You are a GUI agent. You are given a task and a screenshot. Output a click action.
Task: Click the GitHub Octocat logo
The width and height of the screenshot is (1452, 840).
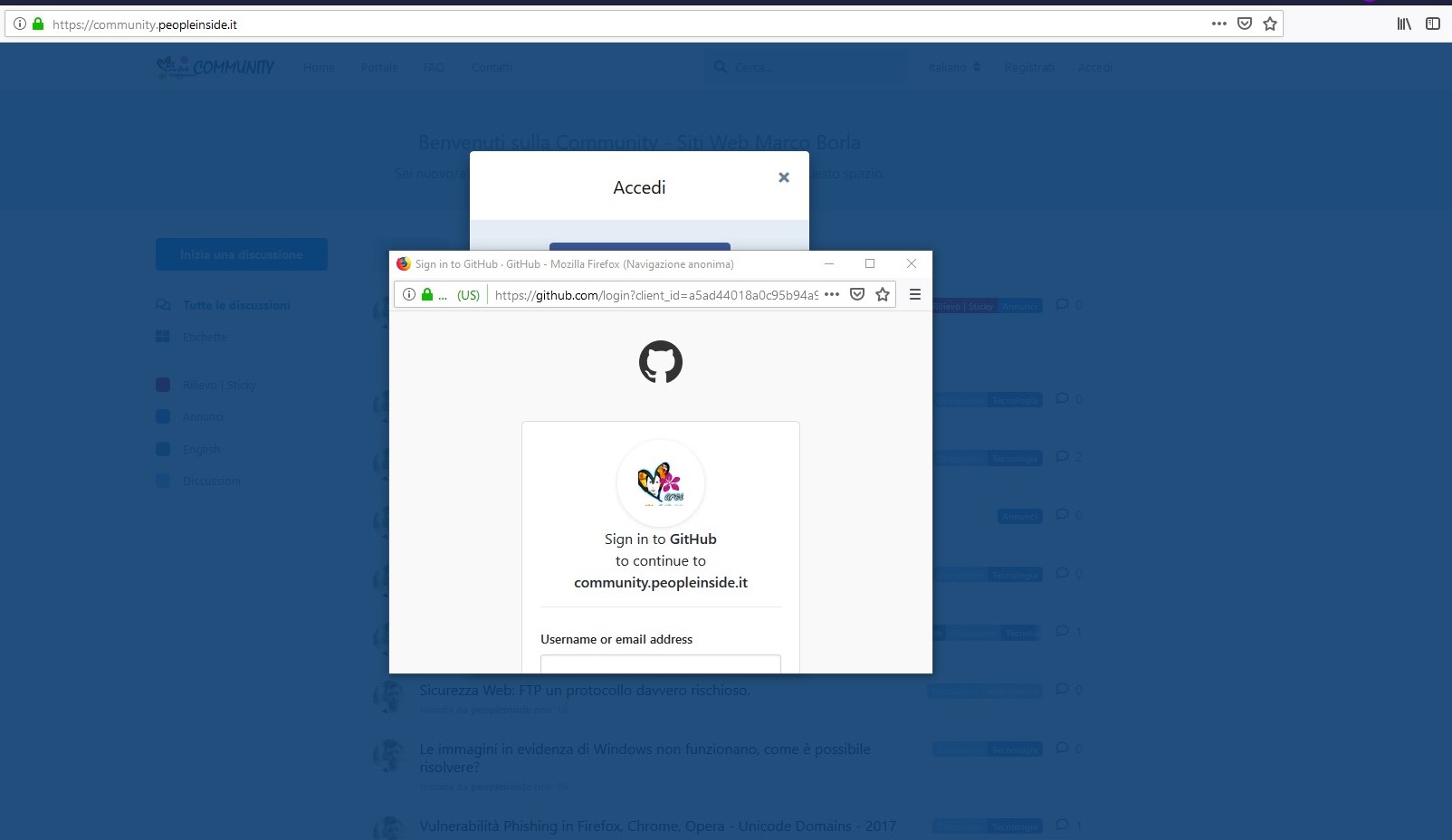click(661, 361)
